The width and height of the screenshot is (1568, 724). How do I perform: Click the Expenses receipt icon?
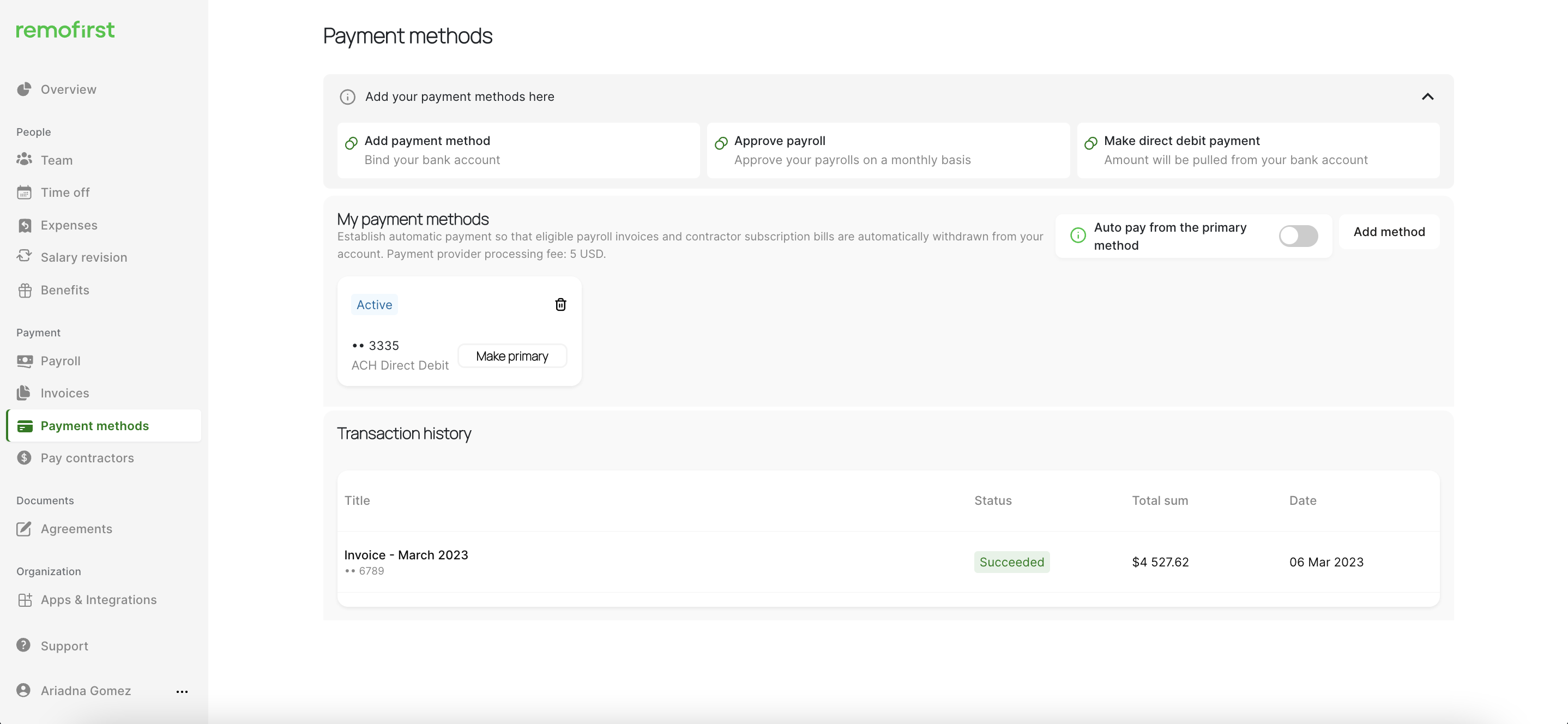coord(24,225)
